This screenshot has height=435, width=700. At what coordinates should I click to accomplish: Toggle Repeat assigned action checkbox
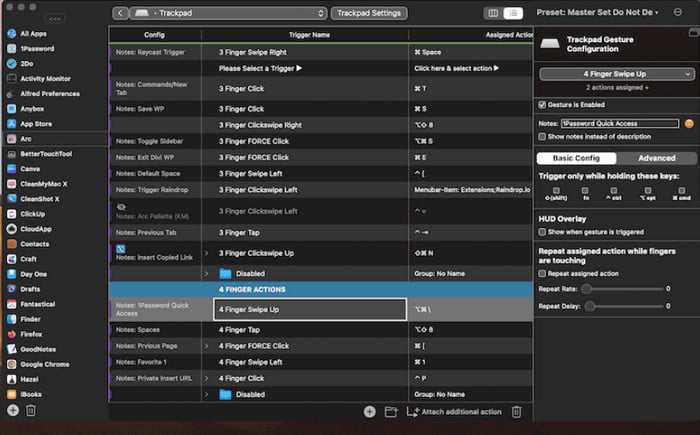542,273
